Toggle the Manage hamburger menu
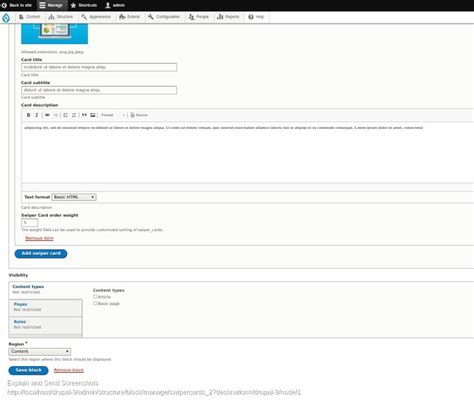Image resolution: width=474 pixels, height=403 pixels. (x=51, y=5)
